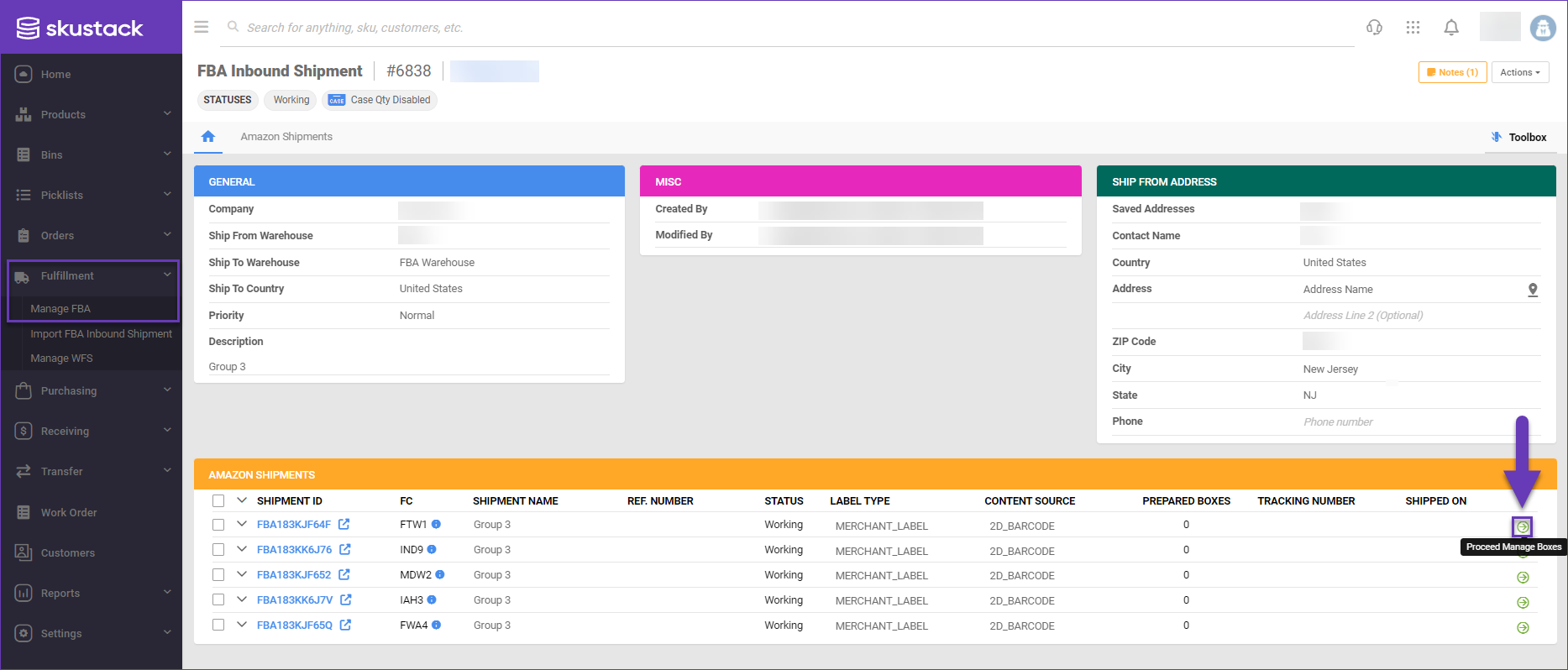The width and height of the screenshot is (1568, 670).
Task: Expand the FBA183KK6J7V row details
Action: [x=242, y=599]
